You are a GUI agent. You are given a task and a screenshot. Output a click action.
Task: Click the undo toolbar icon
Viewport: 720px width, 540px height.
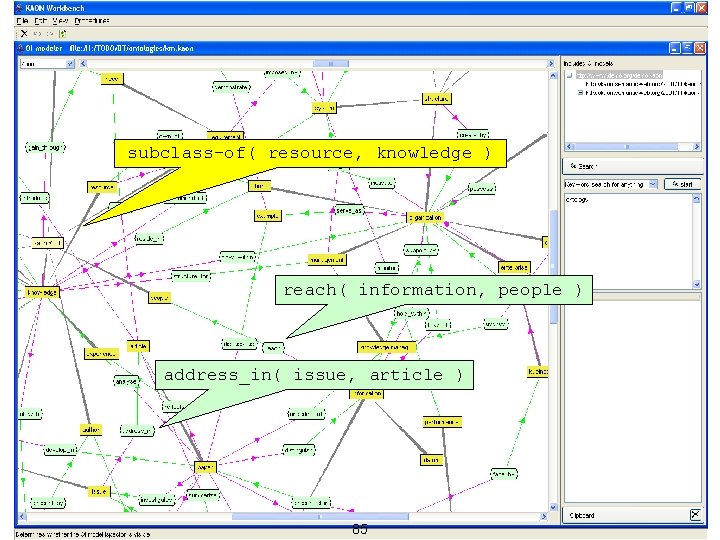[38, 34]
